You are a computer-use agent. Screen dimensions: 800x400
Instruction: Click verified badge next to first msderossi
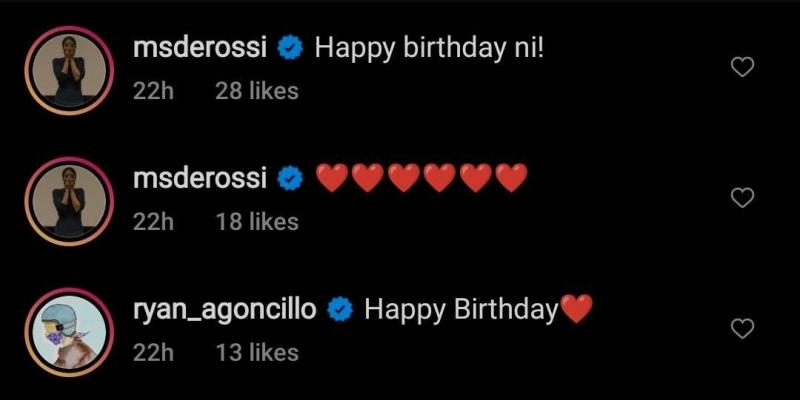[290, 49]
